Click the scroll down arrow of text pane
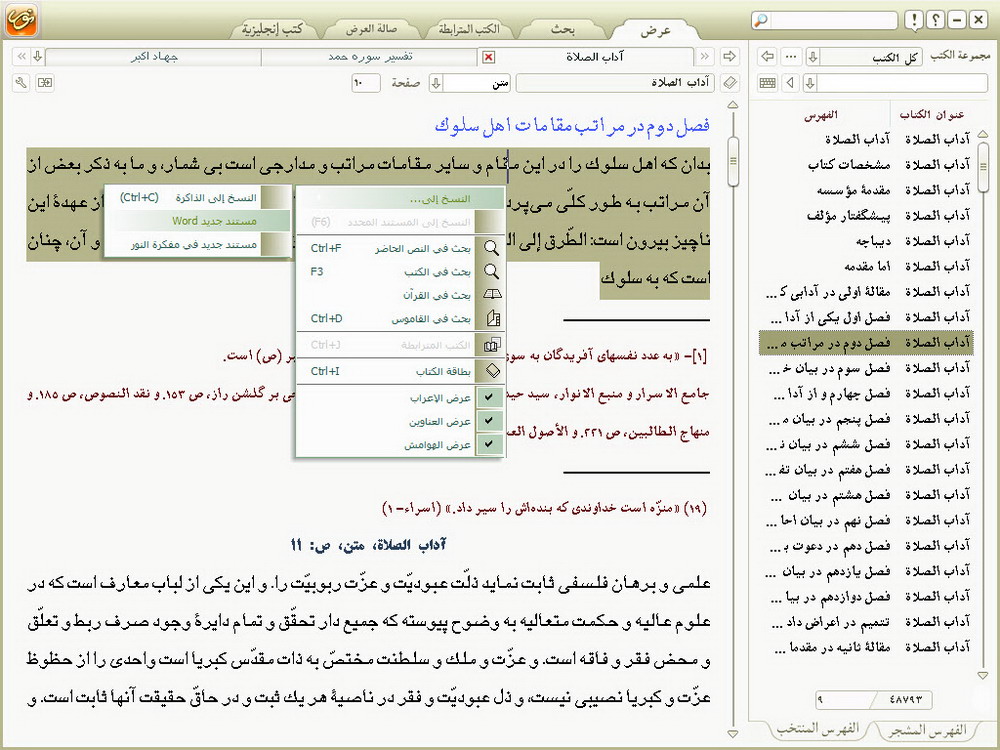The image size is (1000, 750). point(733,733)
